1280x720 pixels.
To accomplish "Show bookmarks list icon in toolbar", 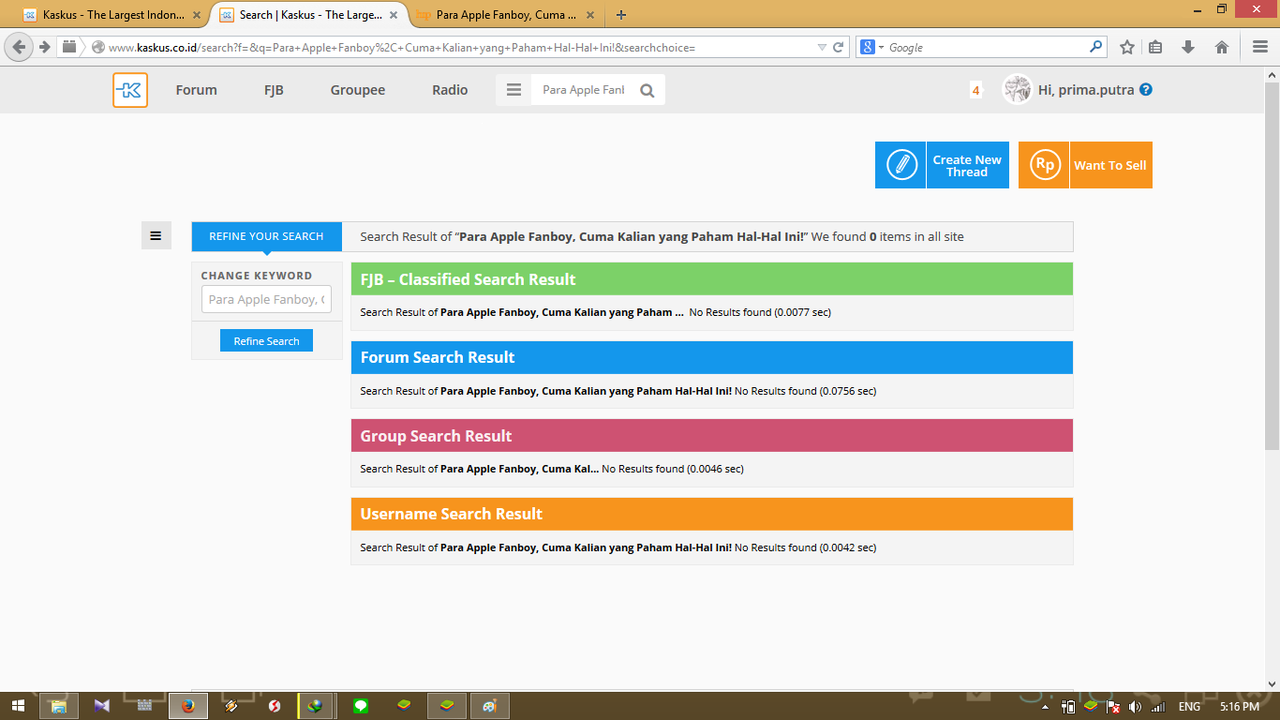I will click(1156, 47).
